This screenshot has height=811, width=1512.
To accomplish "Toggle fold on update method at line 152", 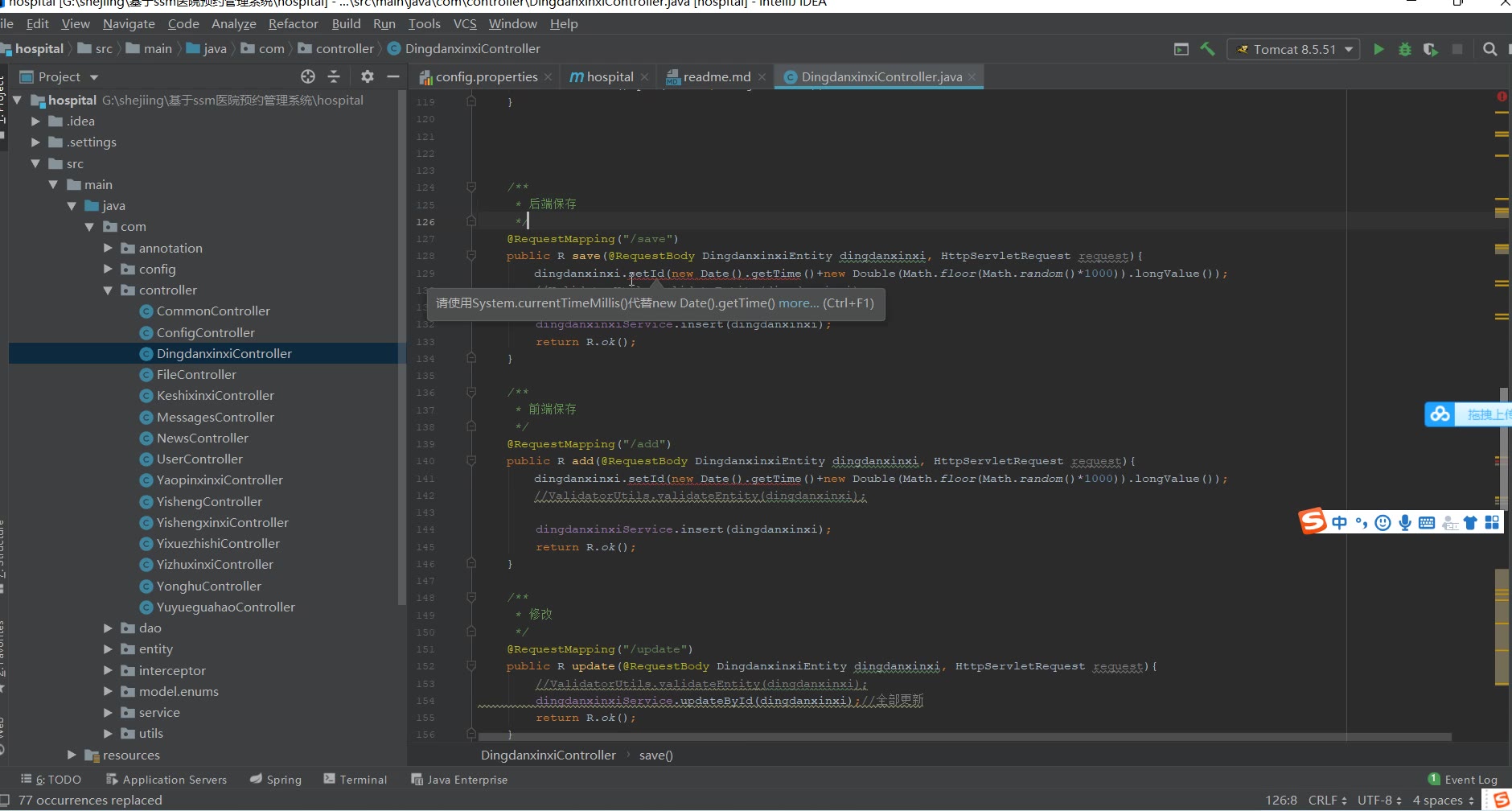I will (472, 666).
